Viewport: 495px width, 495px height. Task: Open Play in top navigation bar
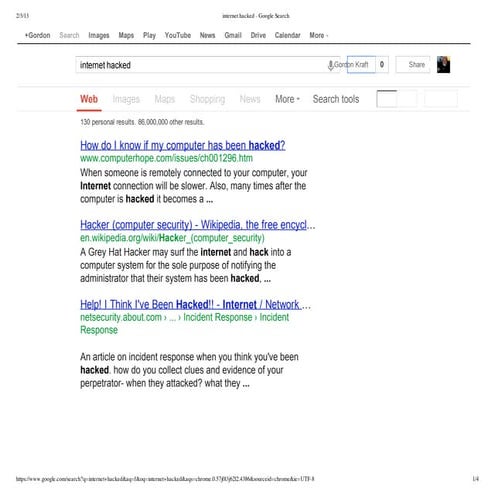point(149,35)
